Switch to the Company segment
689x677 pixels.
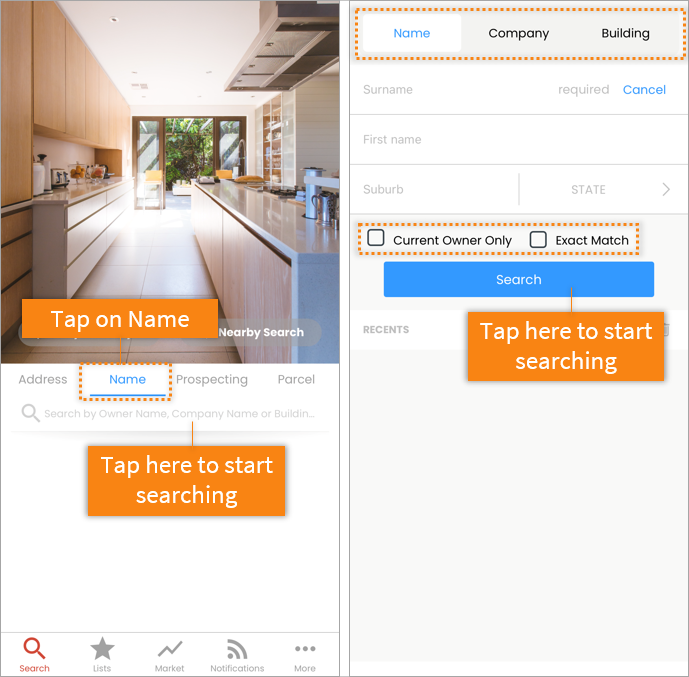tap(519, 33)
